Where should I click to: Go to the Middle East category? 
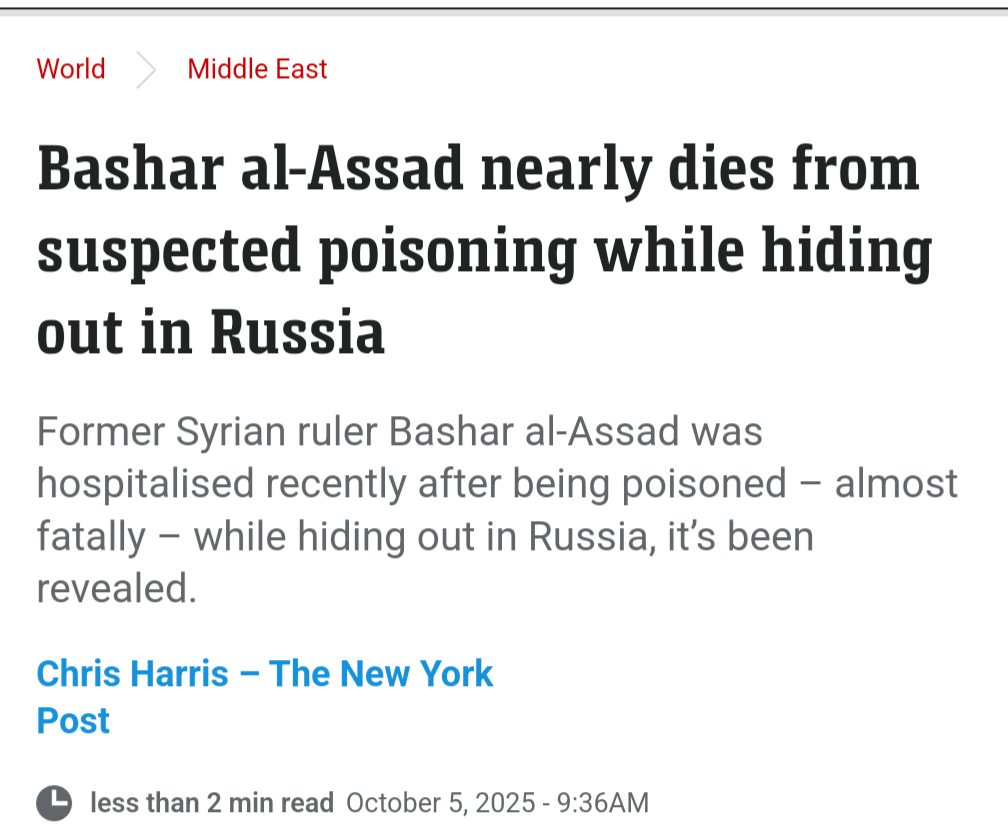[257, 69]
